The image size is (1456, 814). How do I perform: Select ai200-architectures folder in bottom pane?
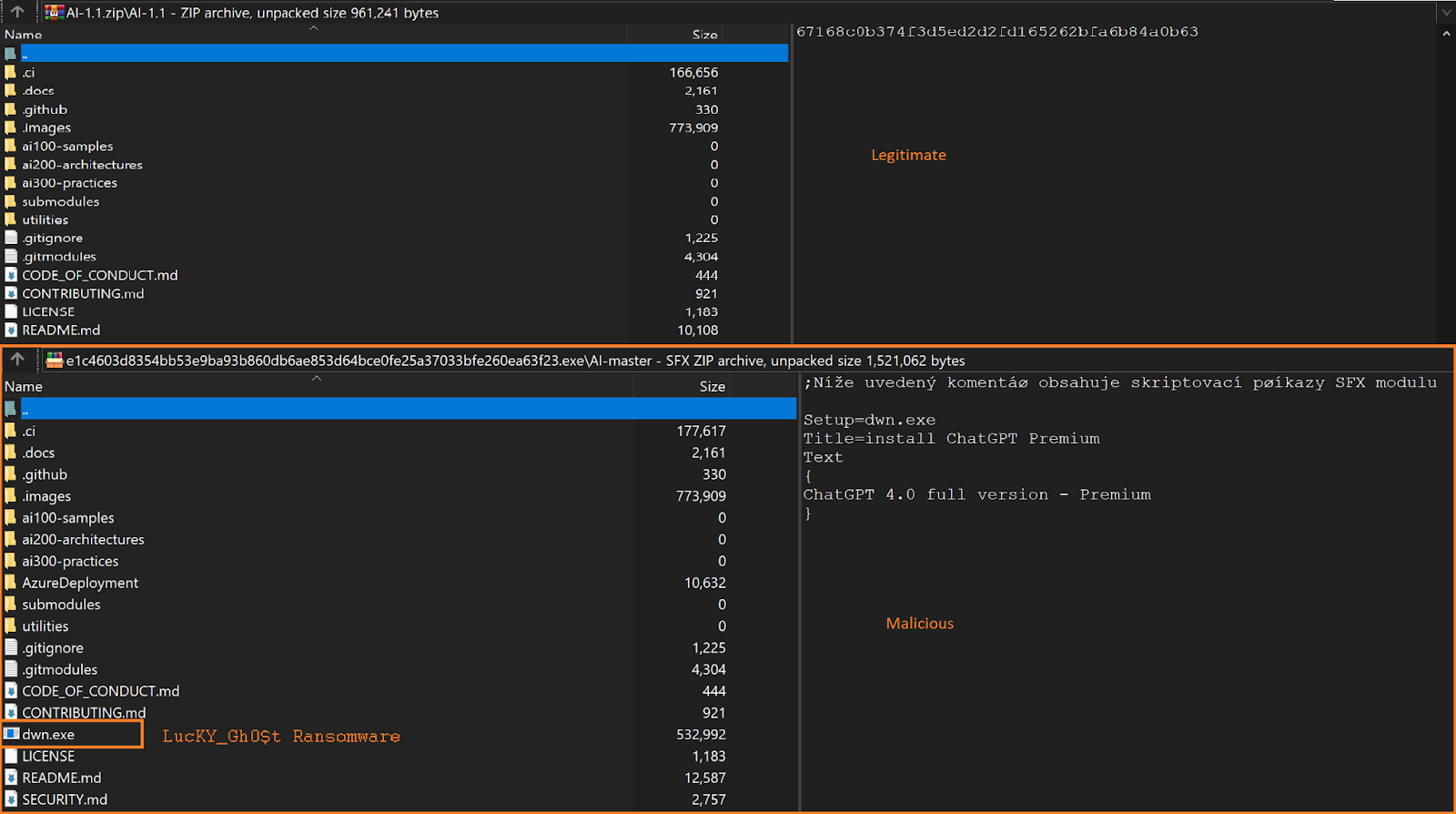point(83,539)
